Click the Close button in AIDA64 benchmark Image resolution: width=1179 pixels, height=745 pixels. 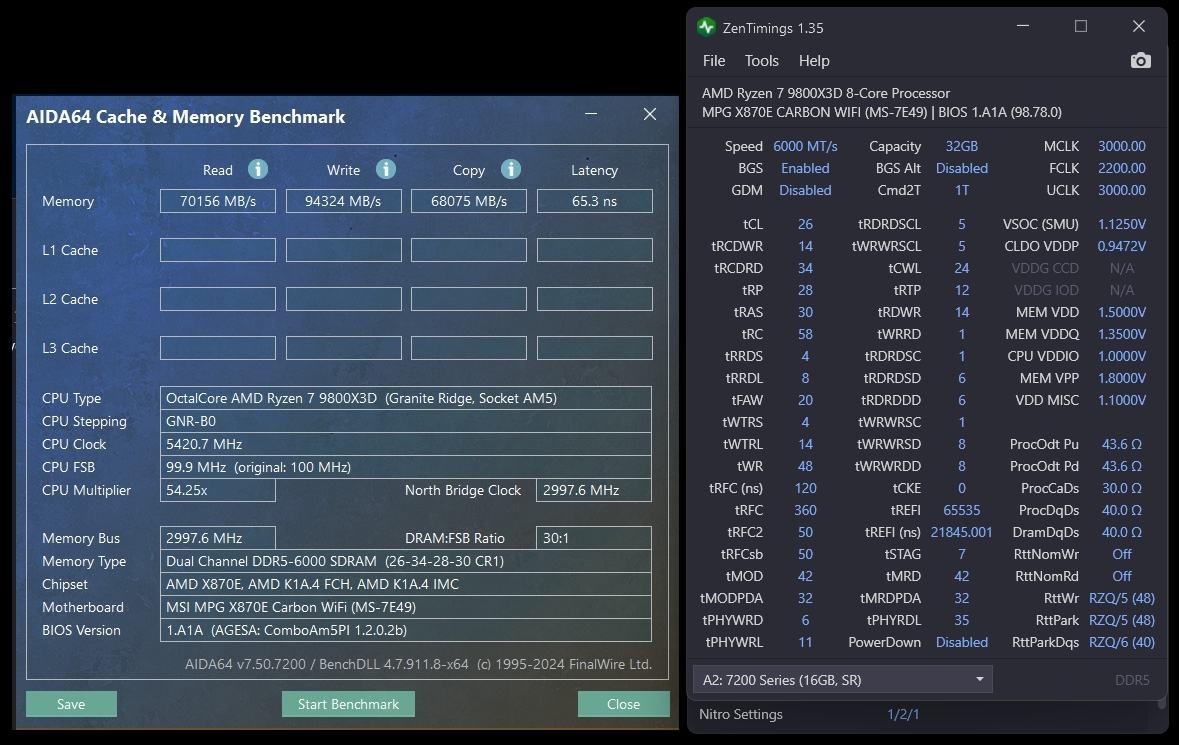pos(623,704)
